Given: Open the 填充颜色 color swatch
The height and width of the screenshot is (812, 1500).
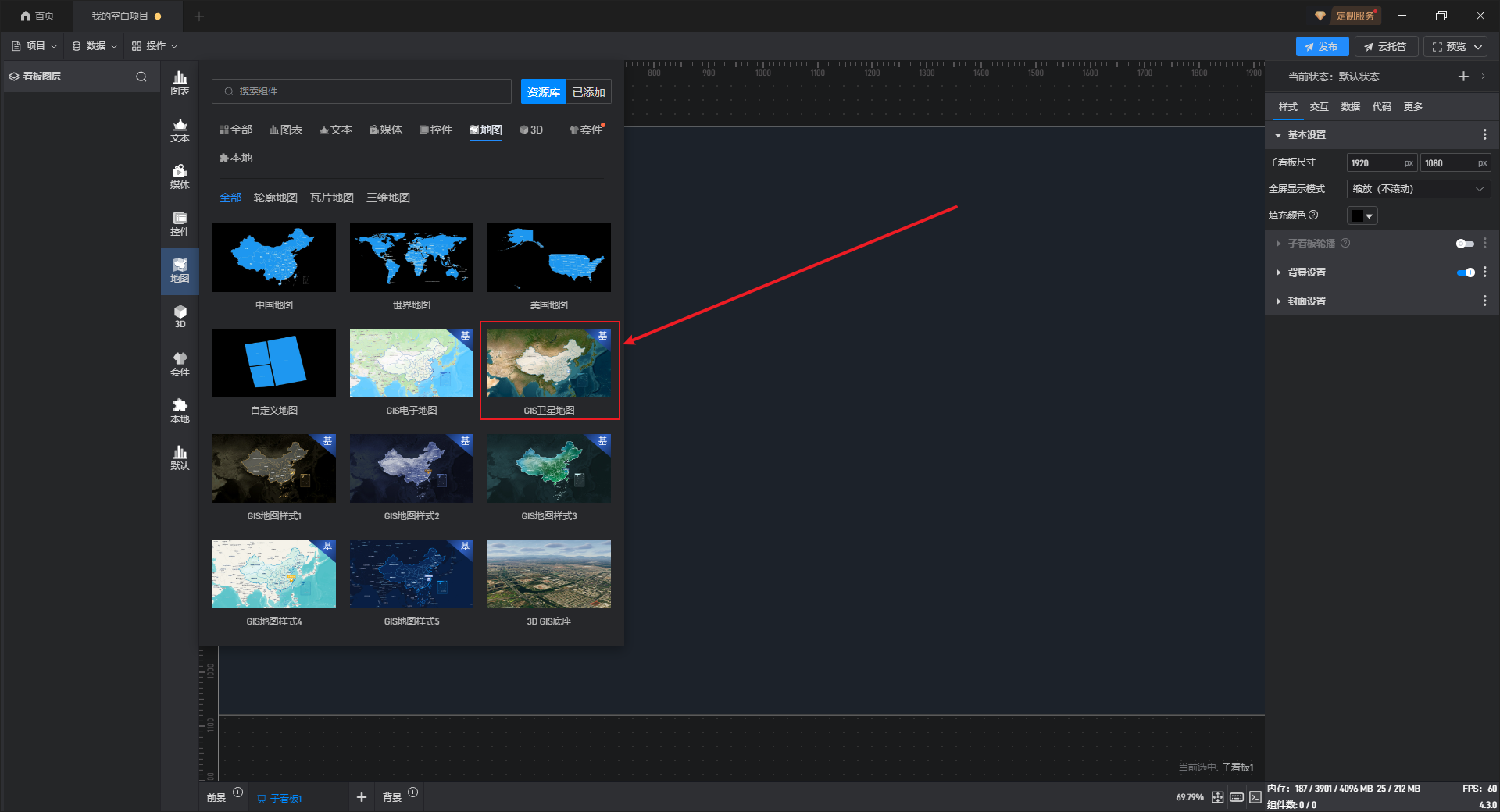Looking at the screenshot, I should tap(1362, 215).
